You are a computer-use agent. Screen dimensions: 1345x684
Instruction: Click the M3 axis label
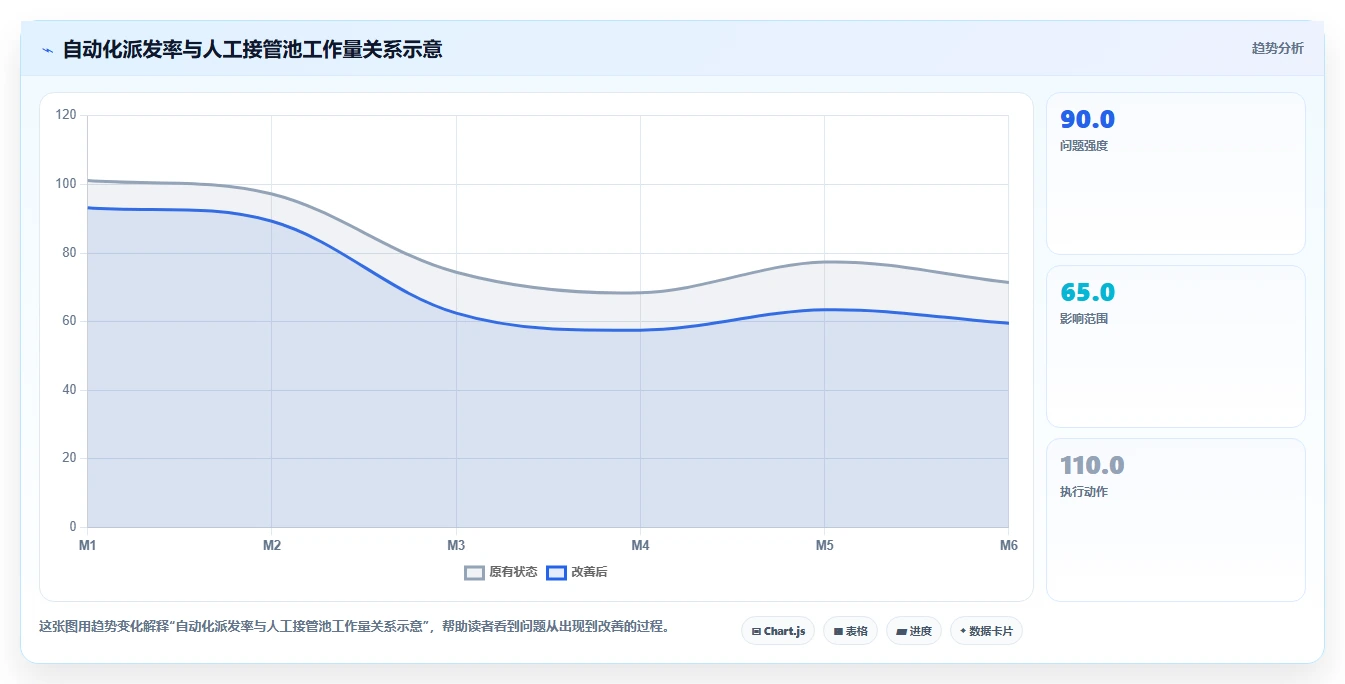pyautogui.click(x=456, y=545)
